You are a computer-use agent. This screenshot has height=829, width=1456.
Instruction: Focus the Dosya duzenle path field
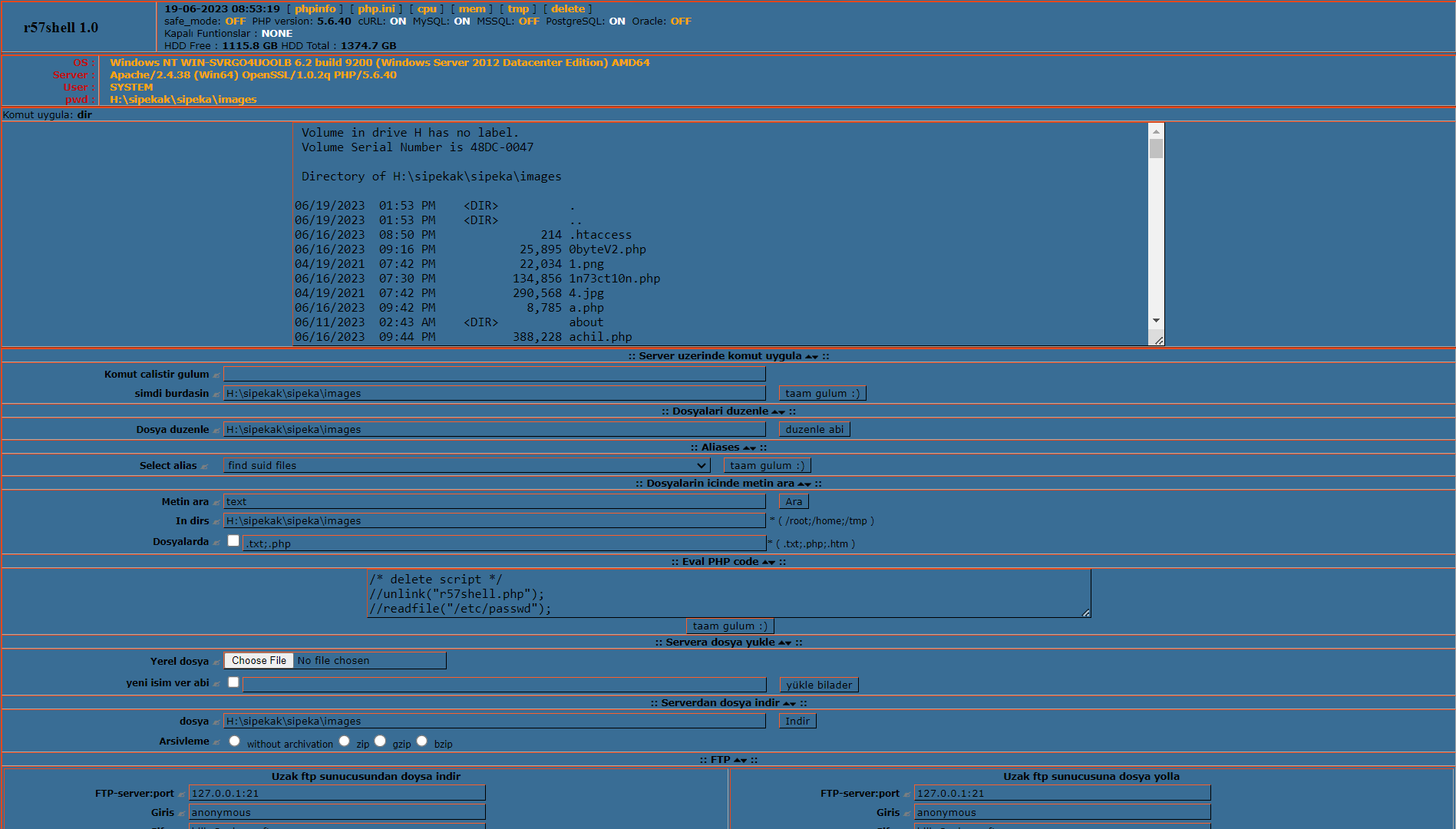[x=494, y=429]
